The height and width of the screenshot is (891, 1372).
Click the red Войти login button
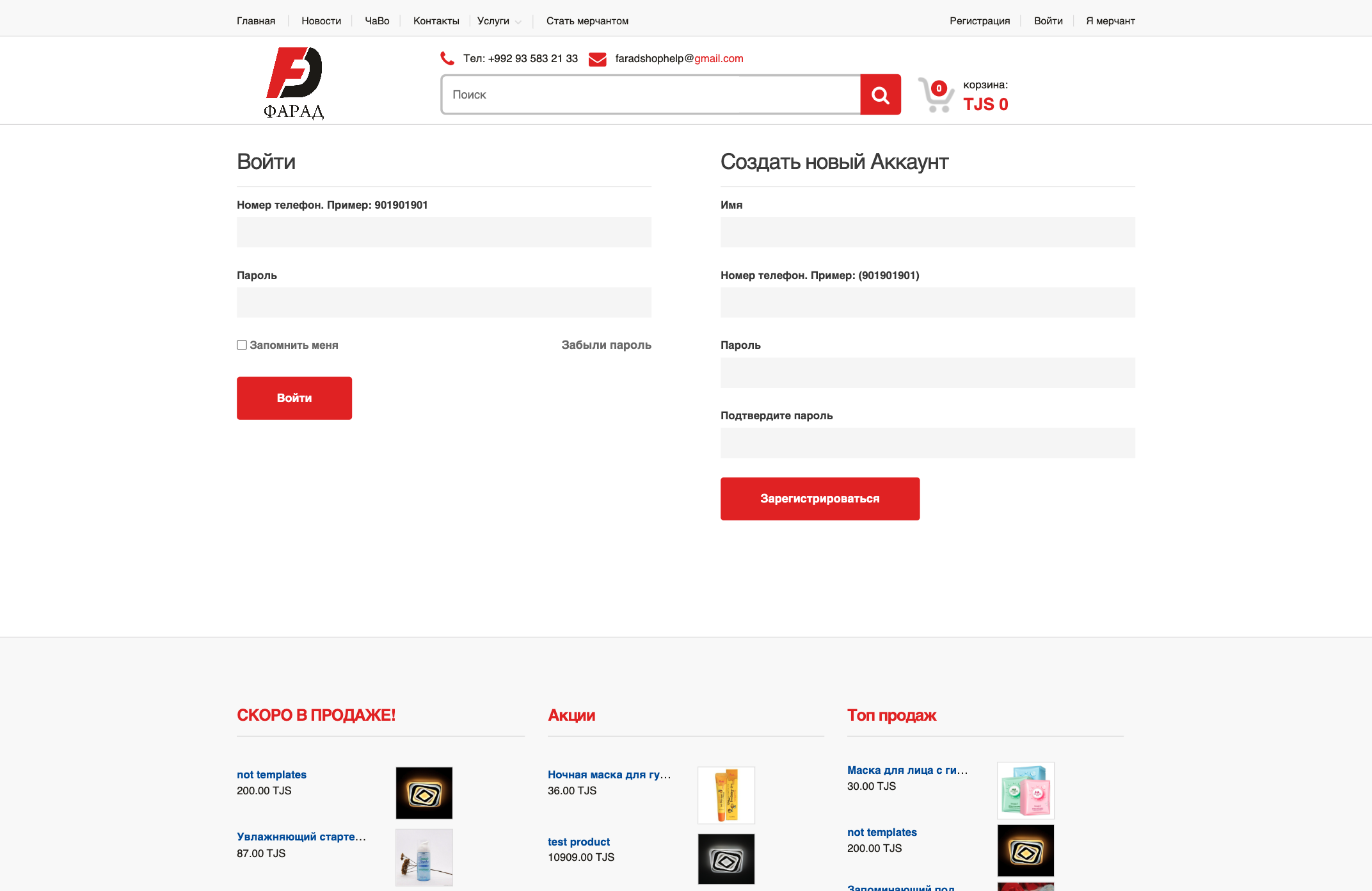coord(294,398)
